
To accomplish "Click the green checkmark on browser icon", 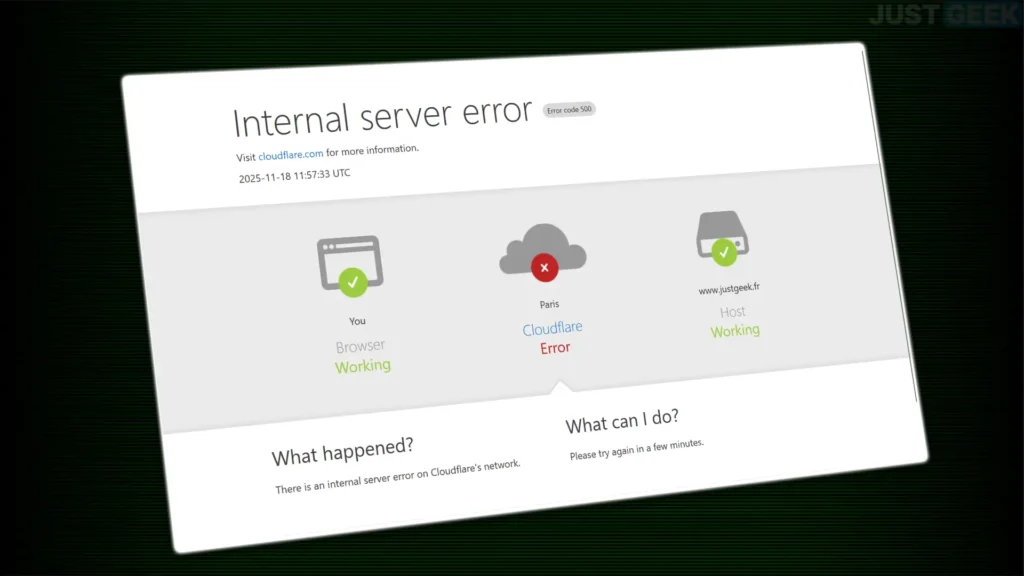I will pyautogui.click(x=353, y=282).
